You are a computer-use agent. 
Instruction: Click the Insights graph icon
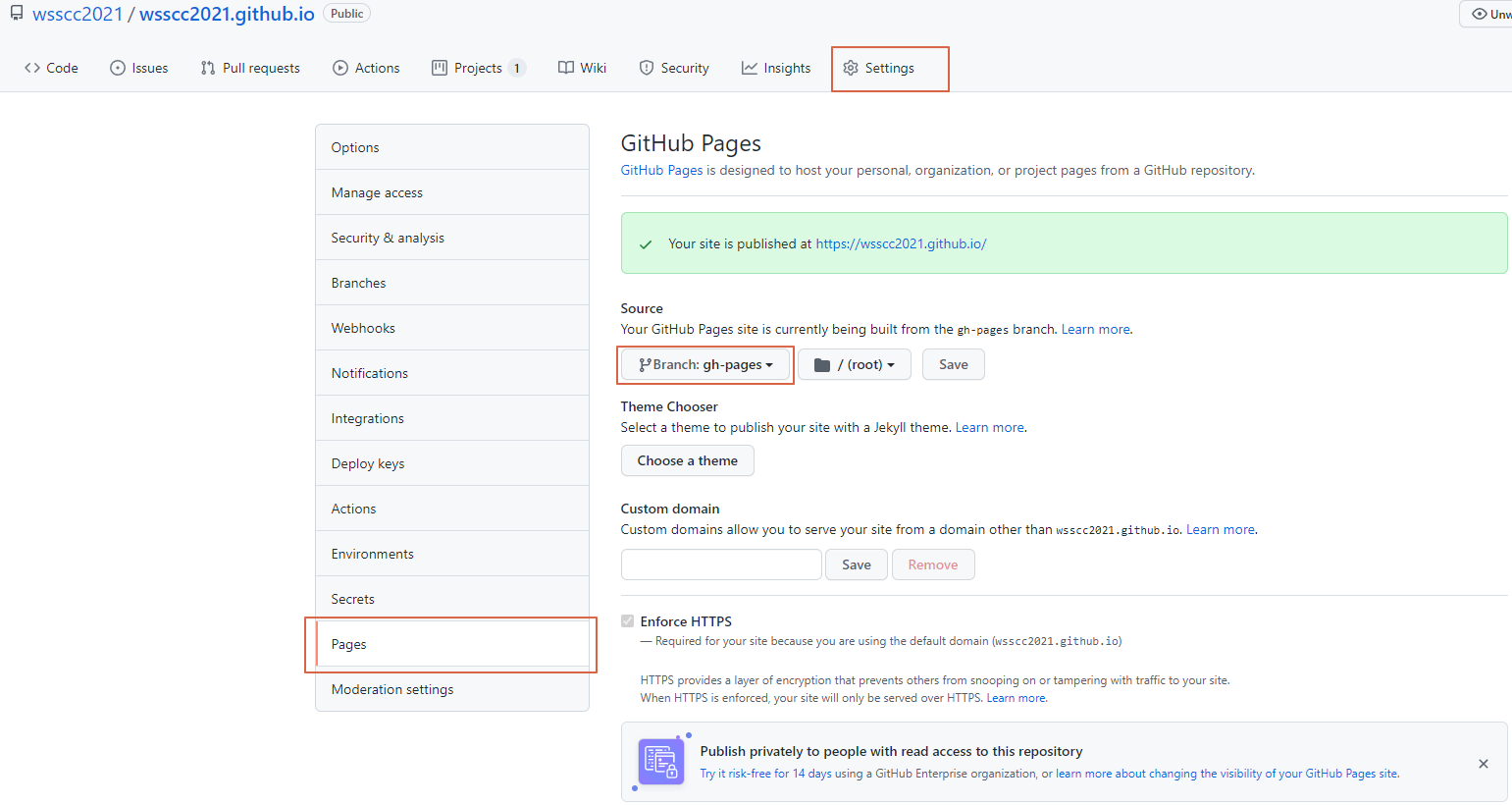pyautogui.click(x=749, y=67)
